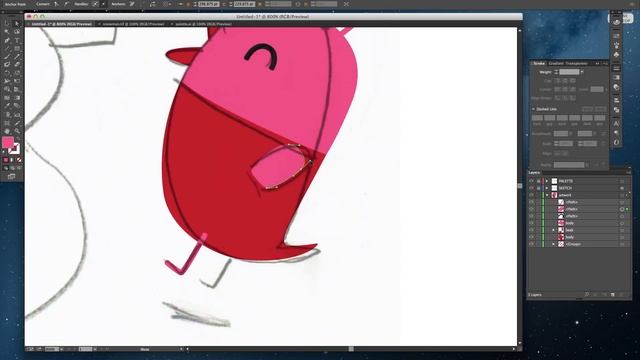The height and width of the screenshot is (360, 640).
Task: Select the Artboard tool
Action: (7, 123)
